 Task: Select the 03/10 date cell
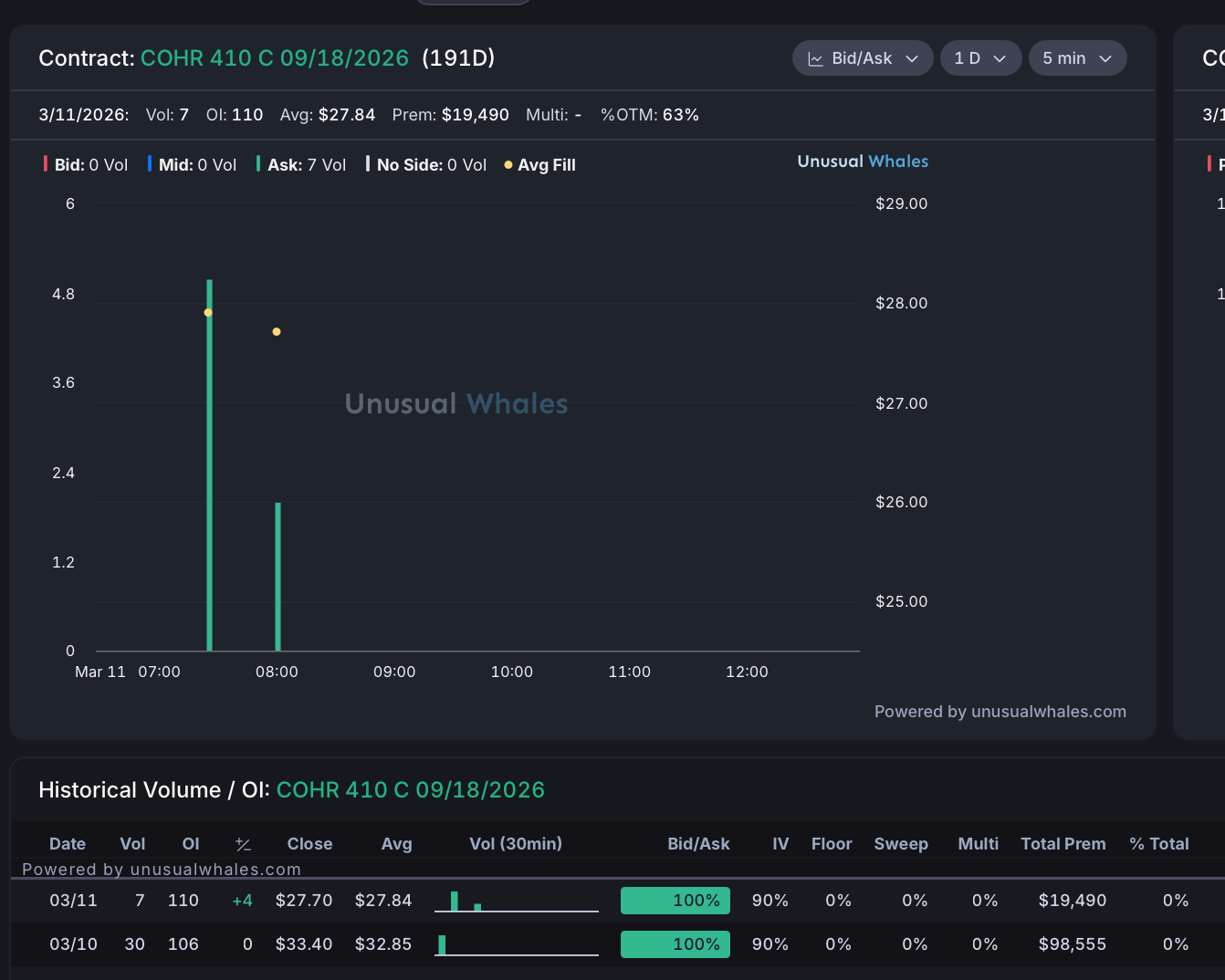pyautogui.click(x=73, y=944)
